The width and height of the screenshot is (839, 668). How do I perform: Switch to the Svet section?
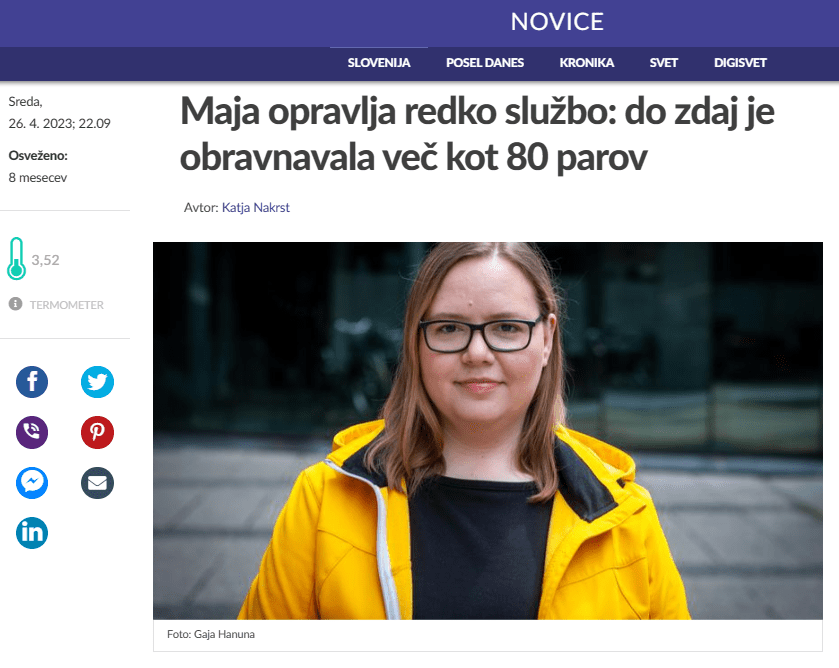(663, 63)
